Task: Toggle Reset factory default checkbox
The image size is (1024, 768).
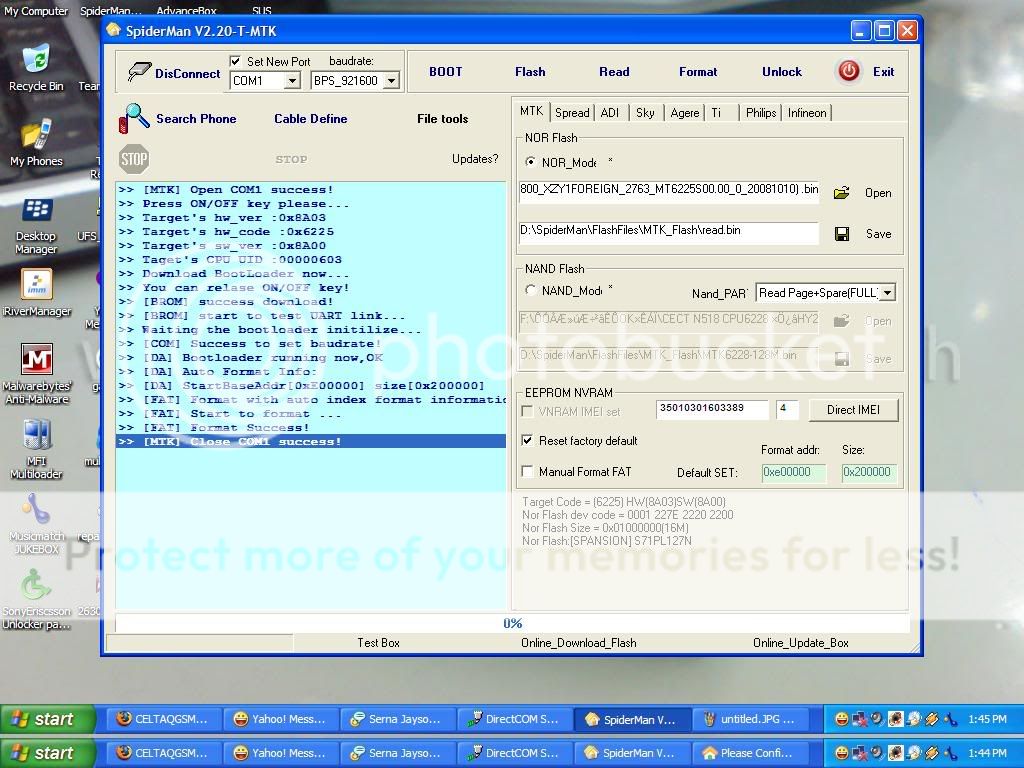Action: 527,440
